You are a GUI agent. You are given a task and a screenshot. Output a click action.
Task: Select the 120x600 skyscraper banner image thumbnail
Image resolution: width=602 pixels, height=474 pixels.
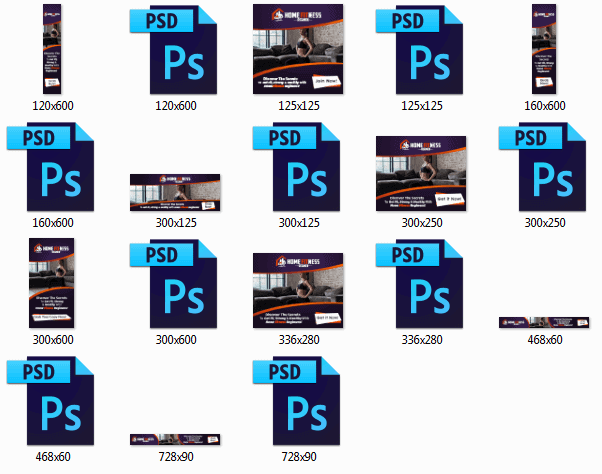(x=54, y=49)
